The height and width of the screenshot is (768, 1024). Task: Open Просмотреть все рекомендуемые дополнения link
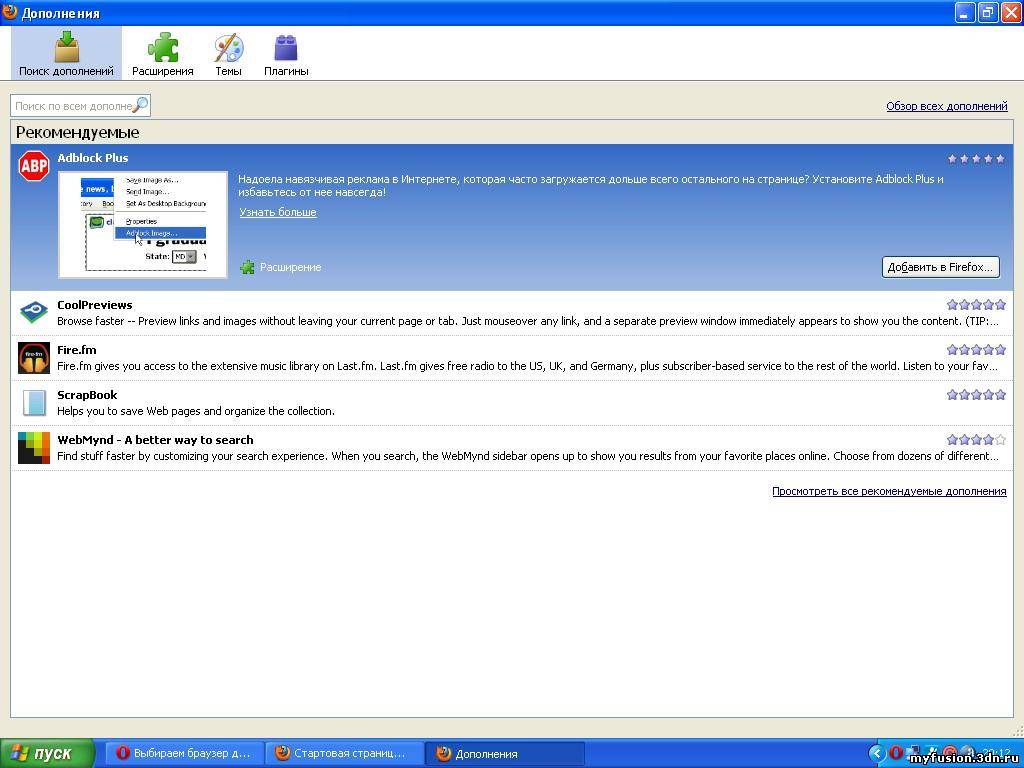[x=889, y=491]
